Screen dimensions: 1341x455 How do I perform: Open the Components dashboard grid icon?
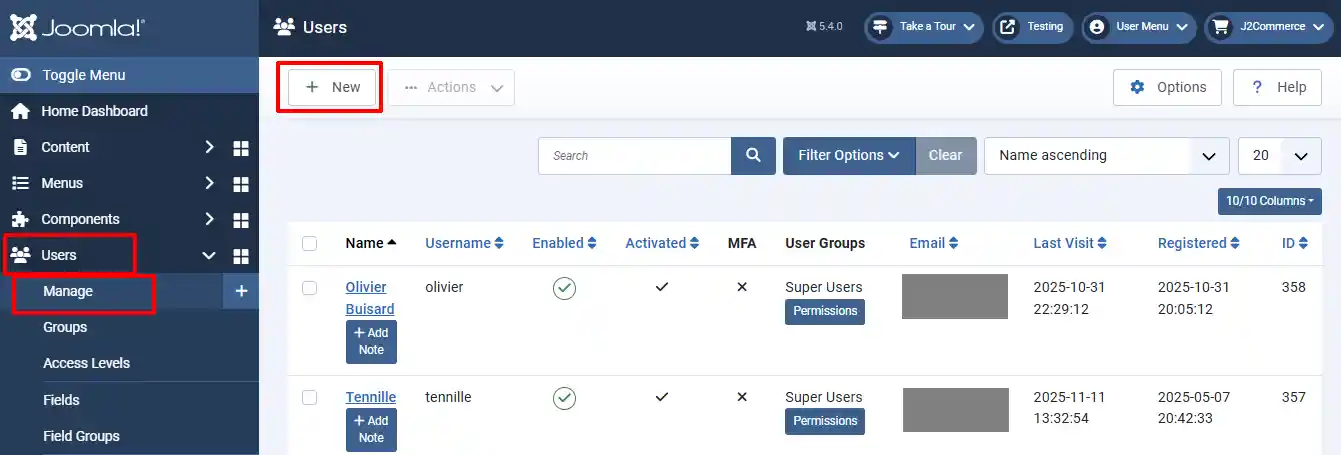241,220
